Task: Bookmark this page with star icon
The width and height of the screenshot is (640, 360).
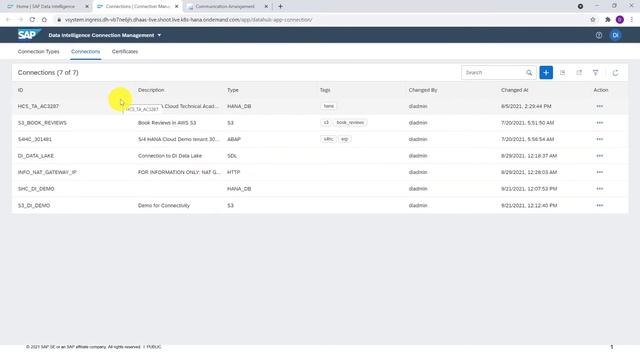Action: (593, 20)
